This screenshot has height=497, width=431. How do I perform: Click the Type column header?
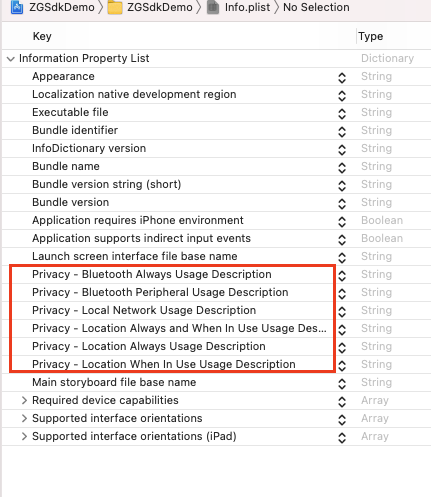pos(371,36)
